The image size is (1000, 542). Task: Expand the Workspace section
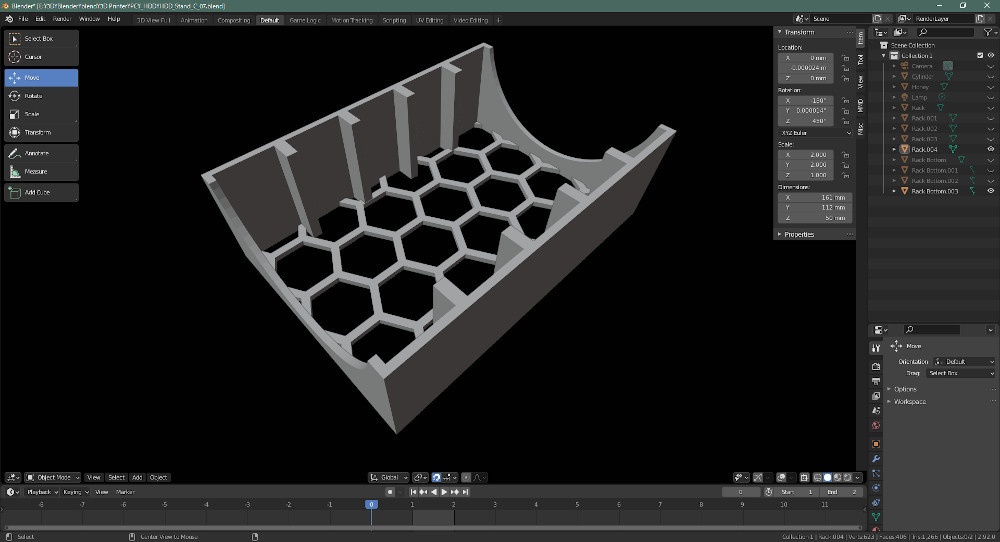(x=909, y=402)
